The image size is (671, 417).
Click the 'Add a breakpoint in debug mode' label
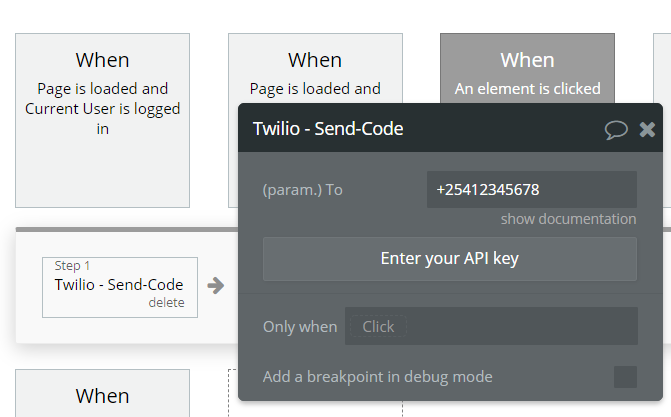click(377, 377)
